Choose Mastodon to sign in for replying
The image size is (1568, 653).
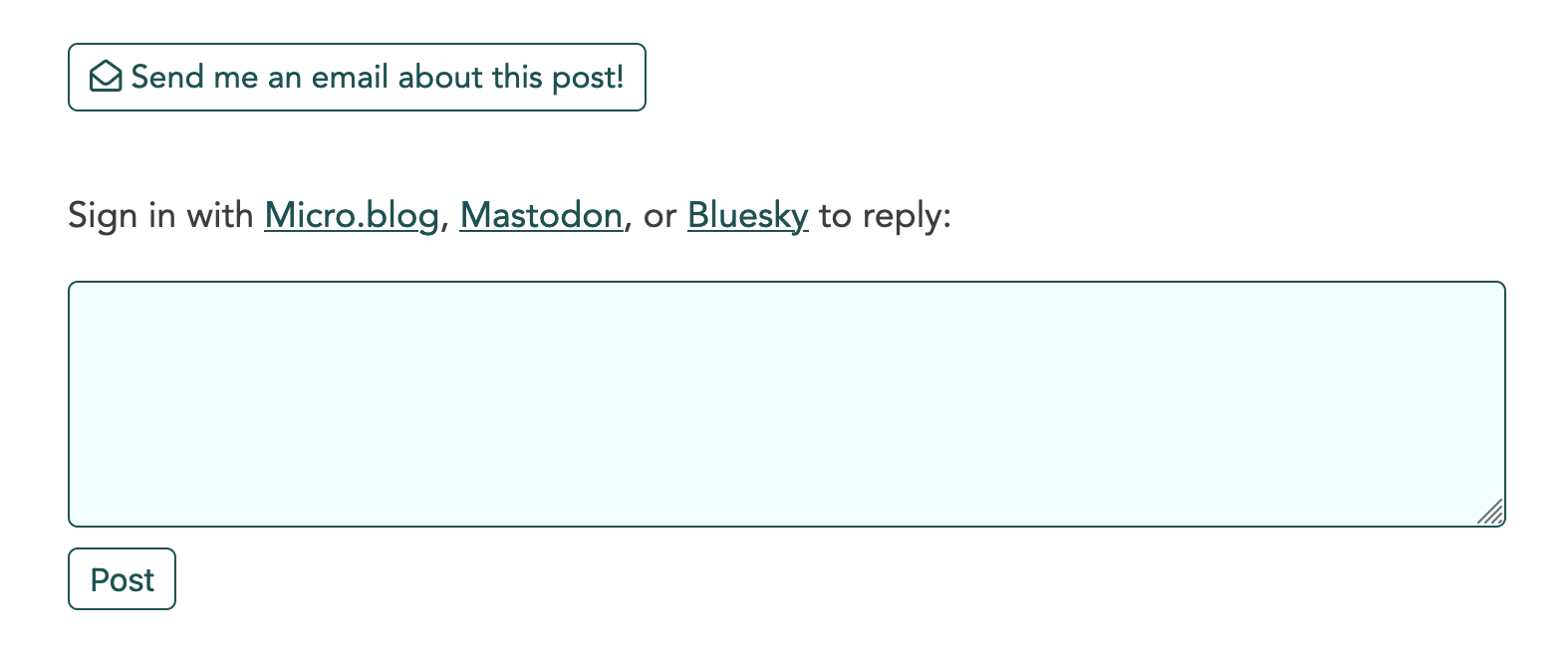(541, 215)
